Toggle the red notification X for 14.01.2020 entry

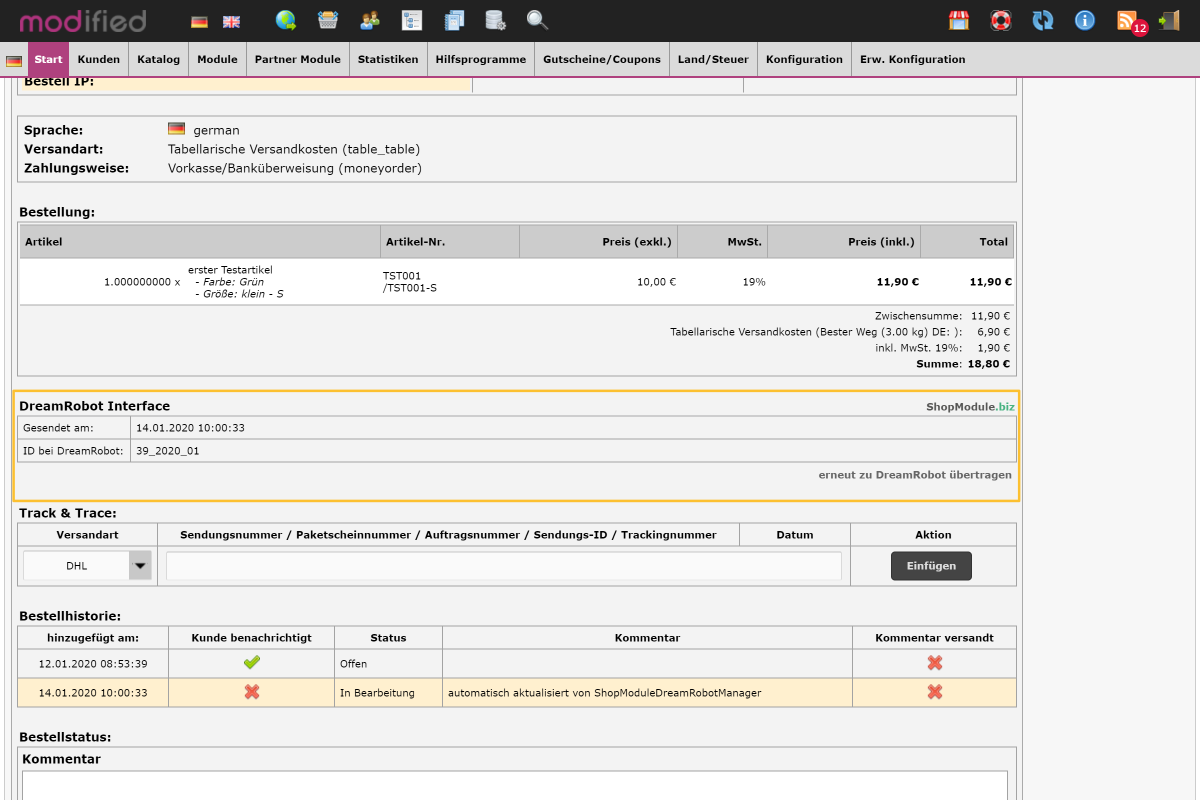coord(251,691)
